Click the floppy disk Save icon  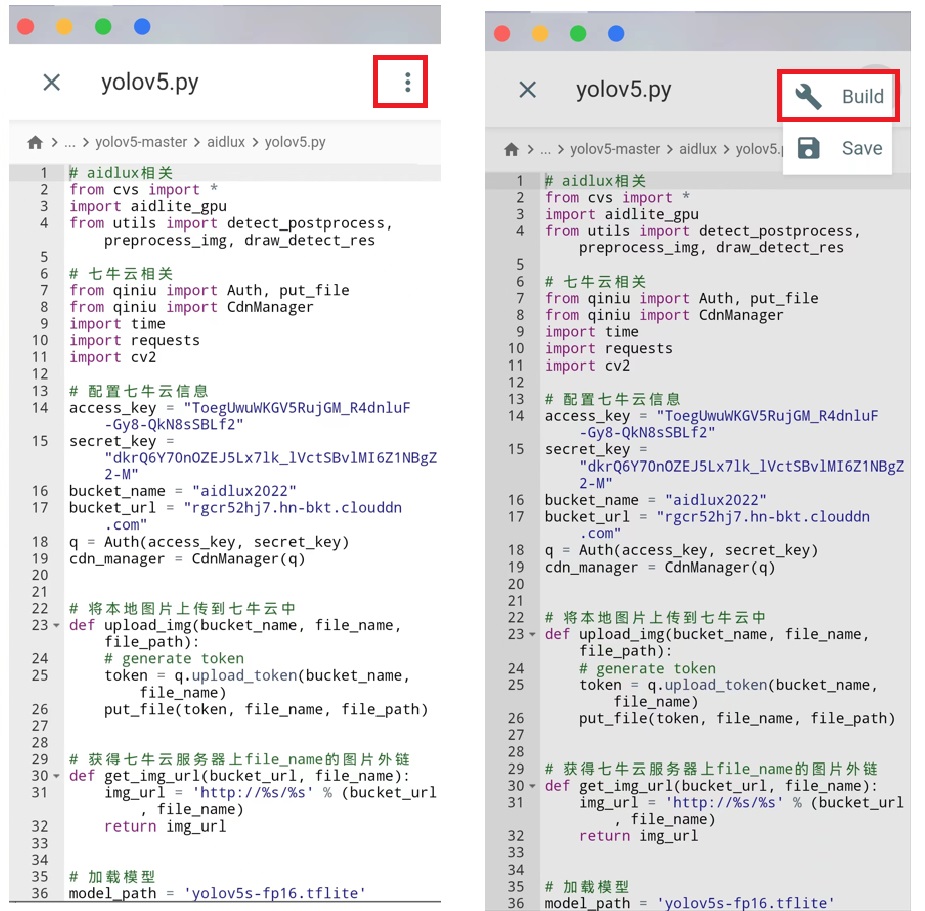click(808, 149)
